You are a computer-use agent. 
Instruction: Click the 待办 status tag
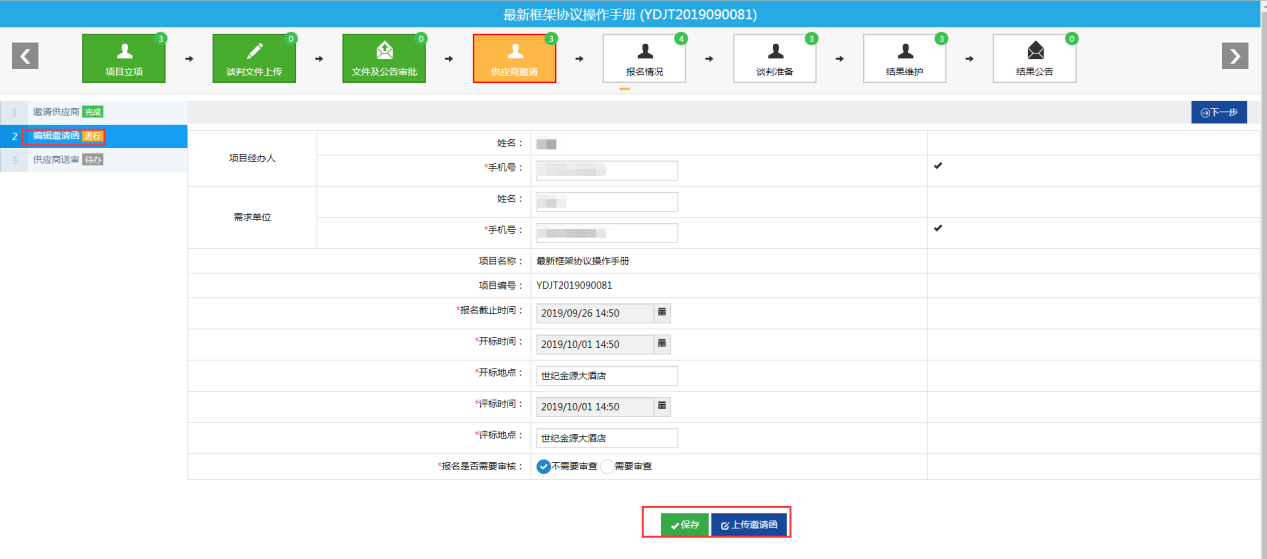pos(93,159)
